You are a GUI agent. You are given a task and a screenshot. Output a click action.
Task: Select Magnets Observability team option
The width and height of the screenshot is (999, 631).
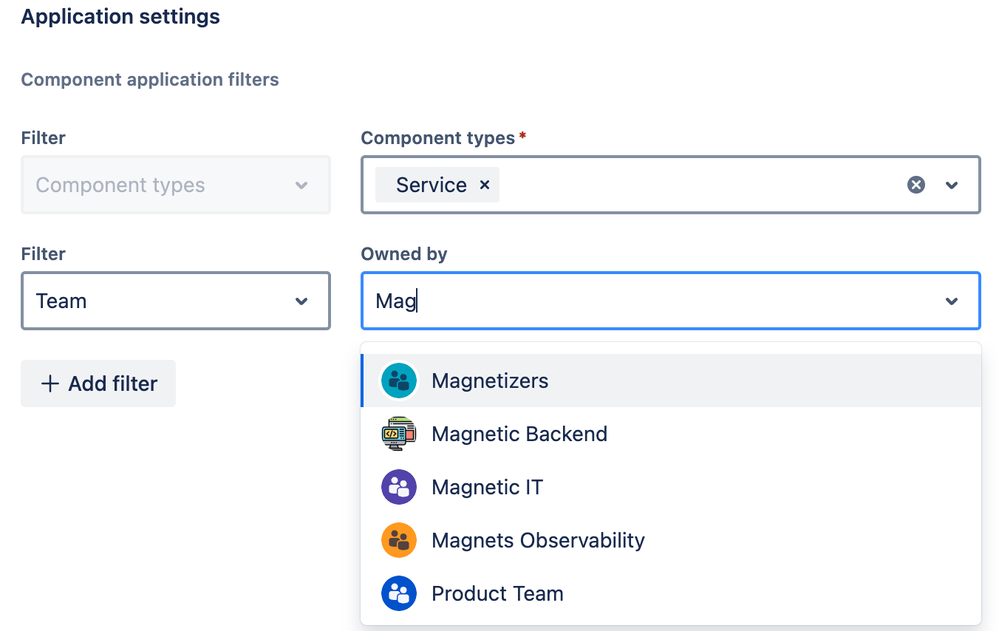point(538,541)
